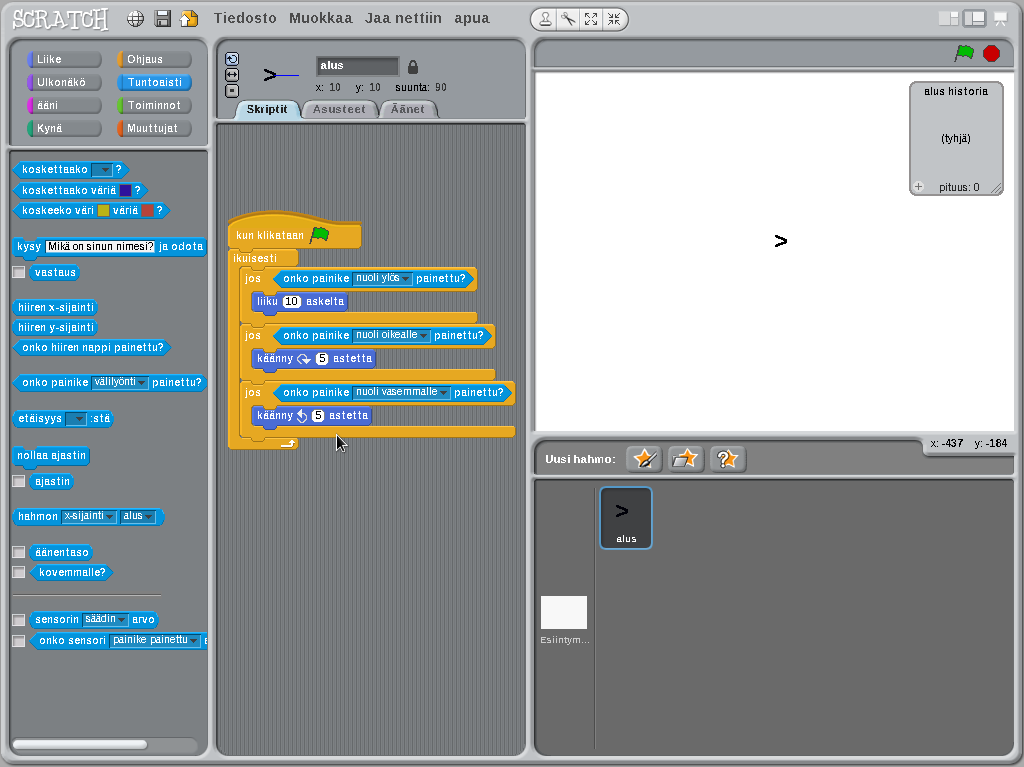Click sprite direction indicator preview
Screen dimensions: 1024x767
pos(280,75)
